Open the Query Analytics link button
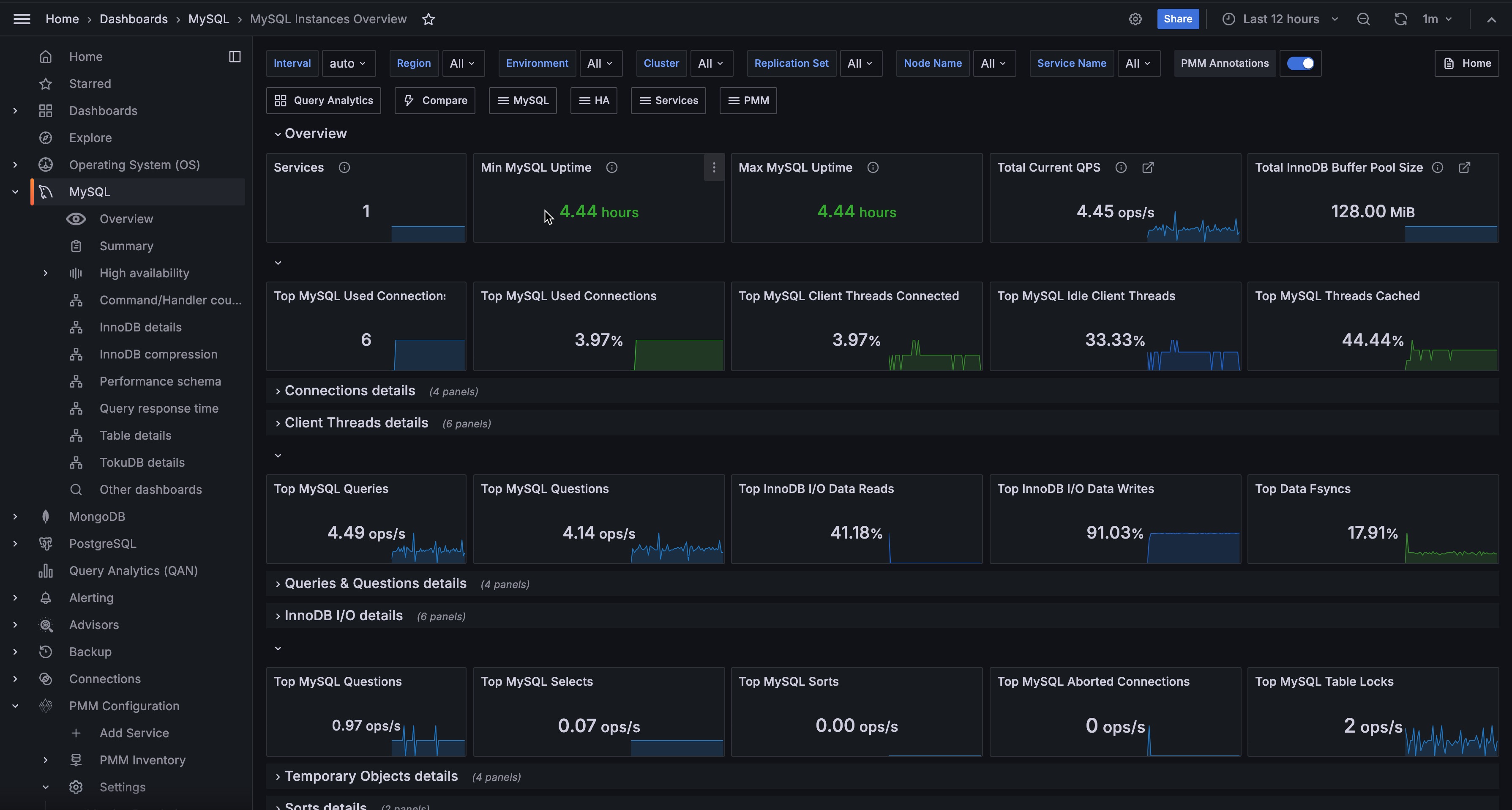Viewport: 1512px width, 810px height. coord(323,101)
